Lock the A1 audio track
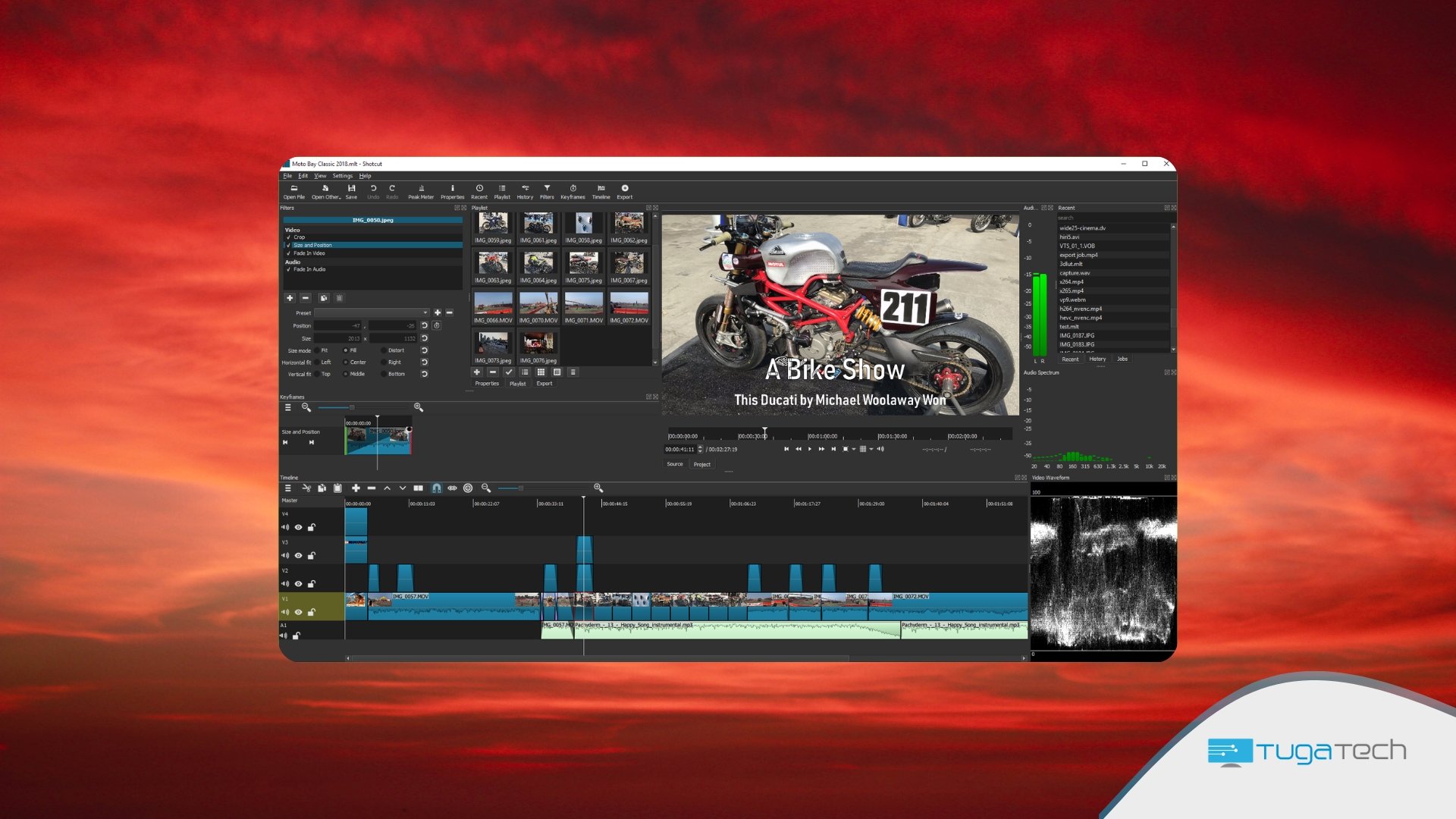Viewport: 1456px width, 819px height. pos(297,635)
